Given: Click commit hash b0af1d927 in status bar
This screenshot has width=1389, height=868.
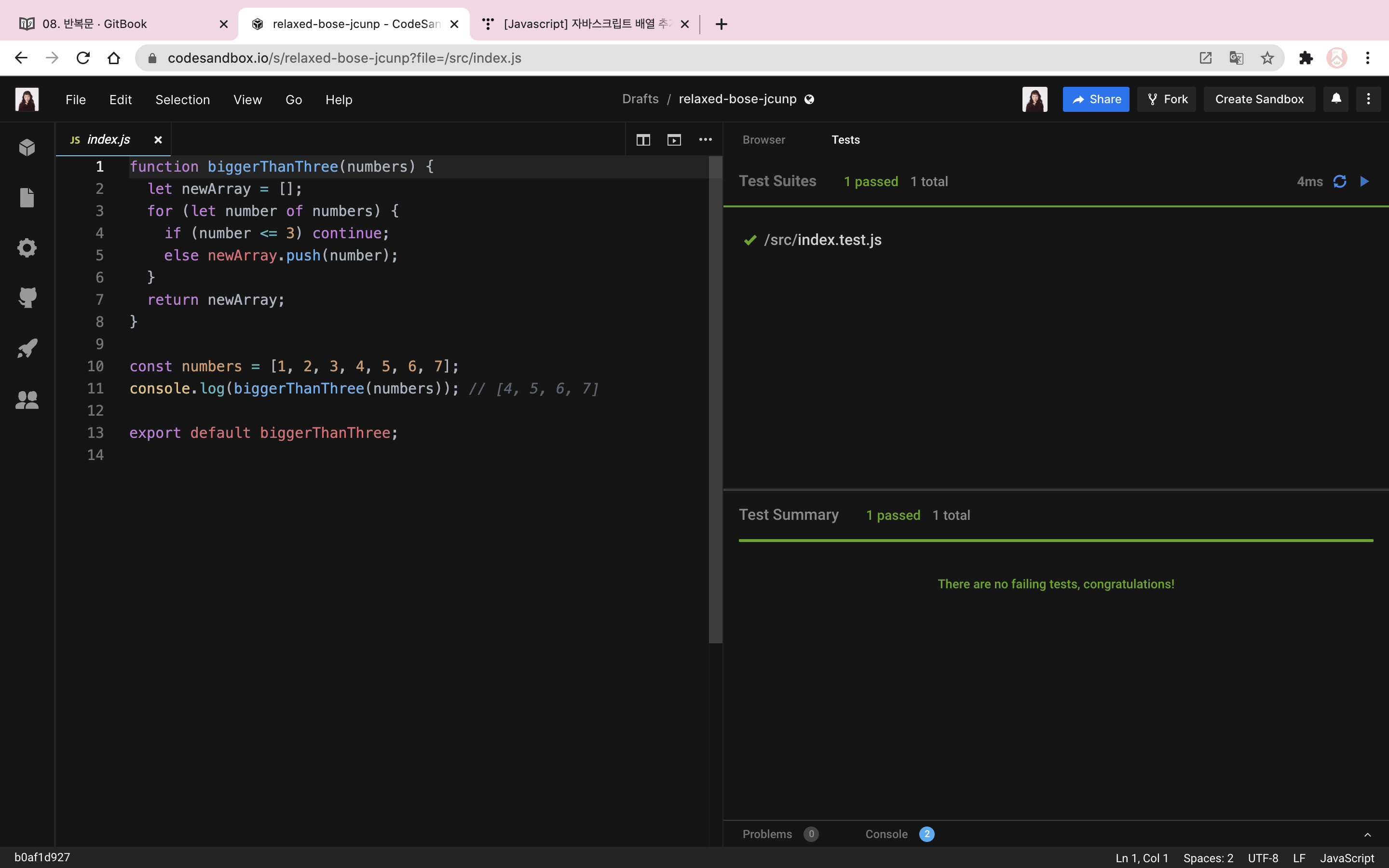Looking at the screenshot, I should pos(42,857).
